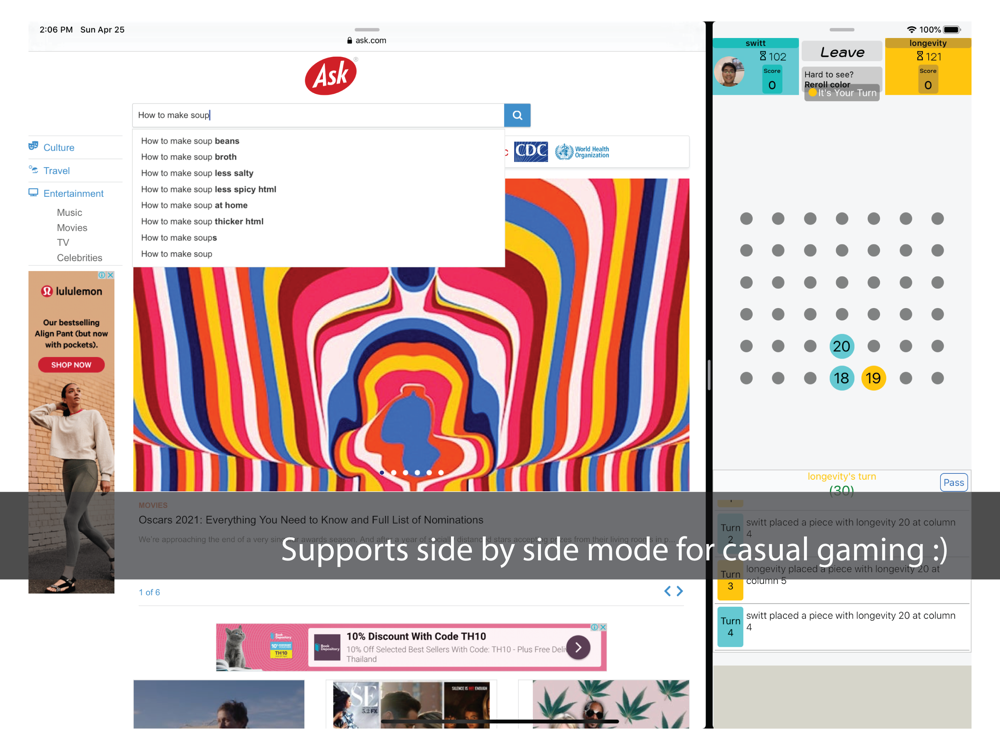
Task: Click the yellow game piece 19
Action: (874, 378)
